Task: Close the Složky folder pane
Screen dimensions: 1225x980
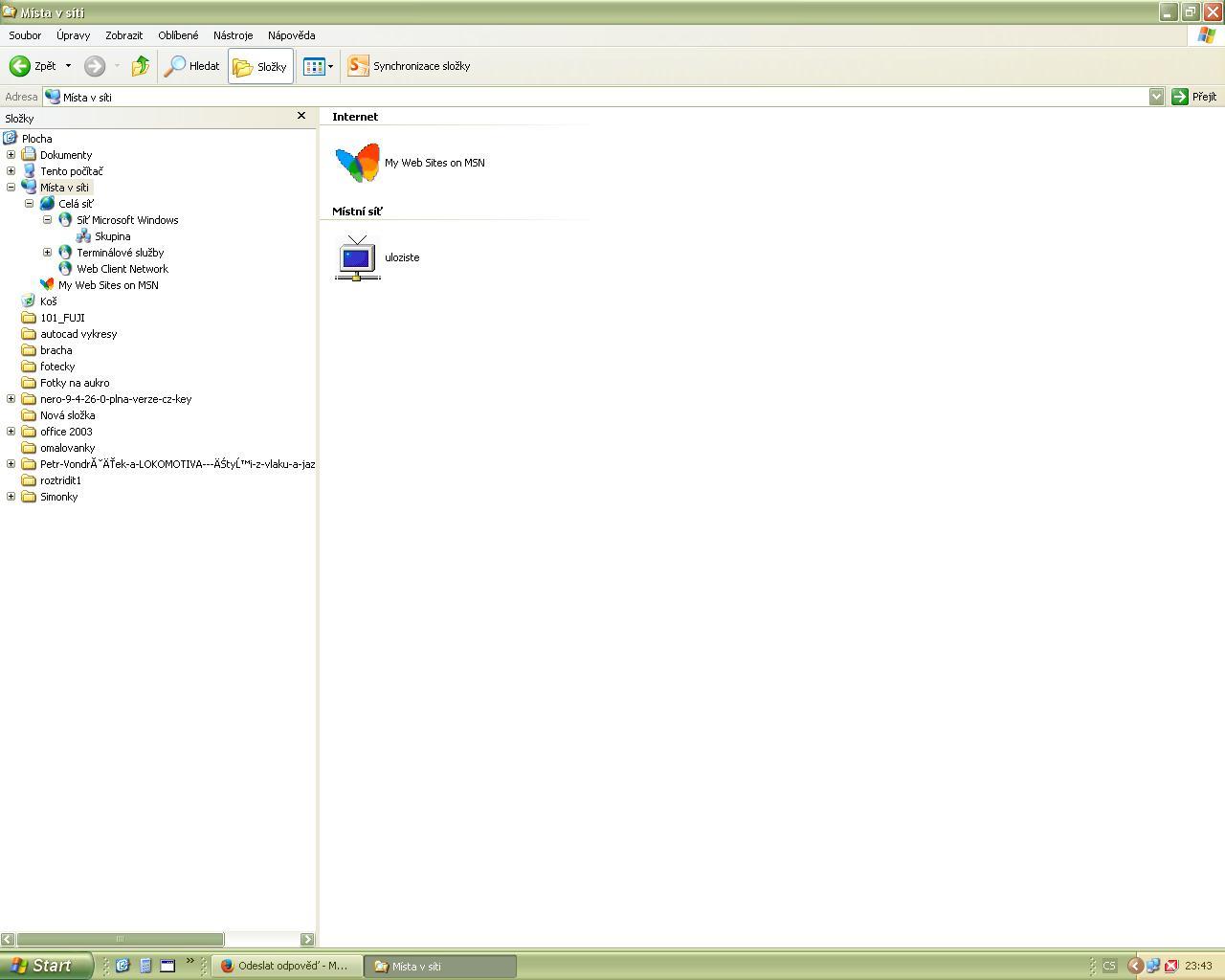Action: pyautogui.click(x=301, y=116)
